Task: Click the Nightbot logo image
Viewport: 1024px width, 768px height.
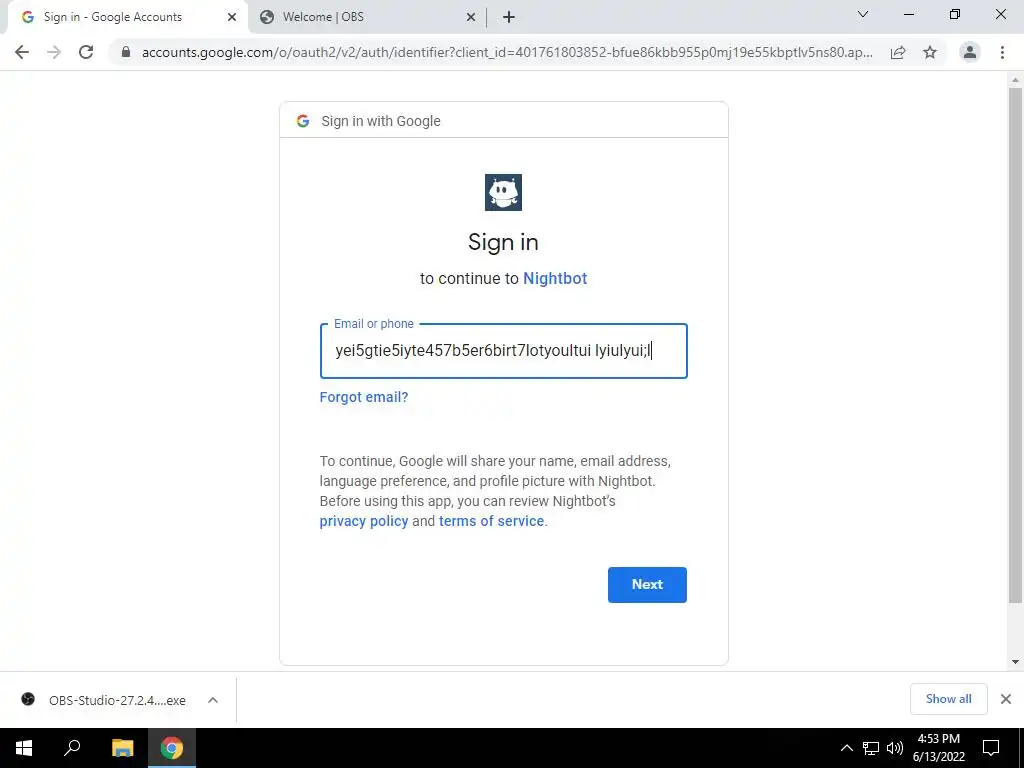Action: [x=503, y=193]
